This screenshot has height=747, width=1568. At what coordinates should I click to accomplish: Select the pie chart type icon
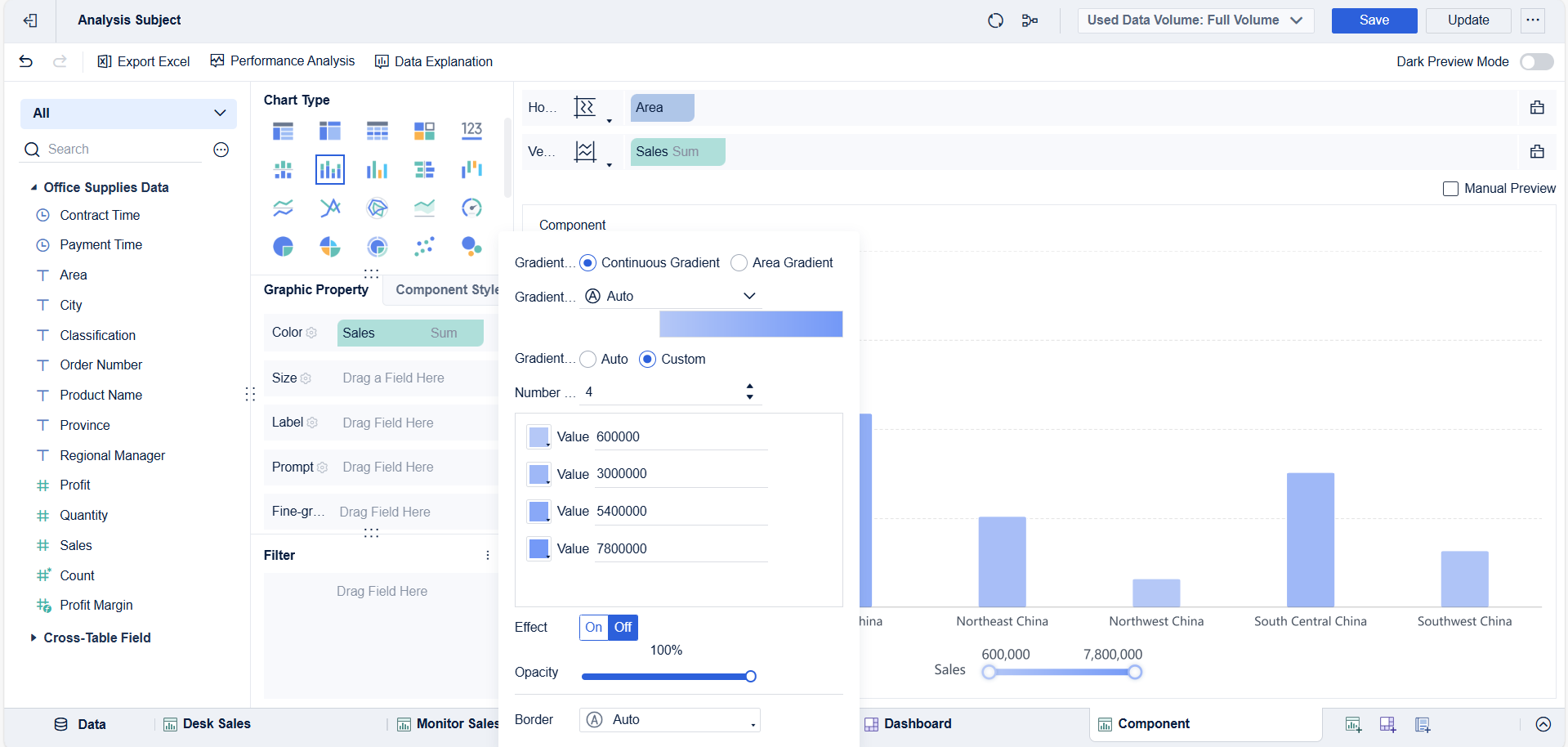[x=283, y=246]
